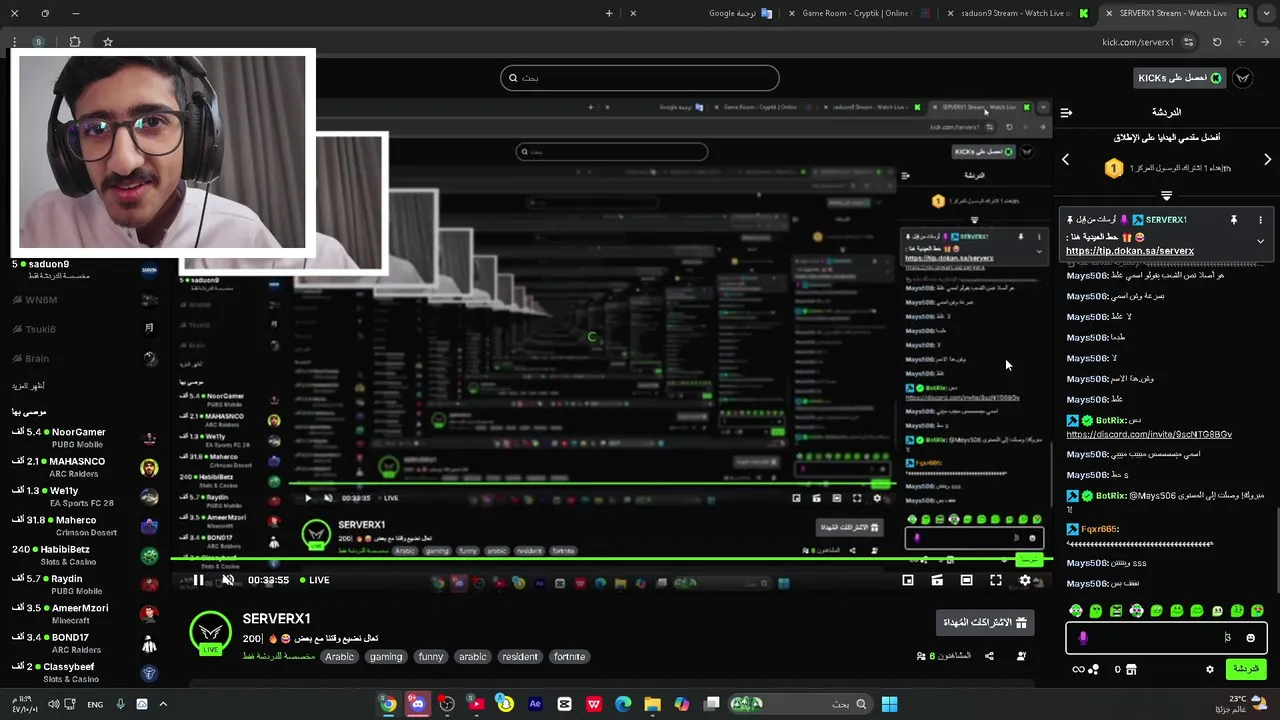Open Raydin PUBG Mobile channel

(85, 584)
